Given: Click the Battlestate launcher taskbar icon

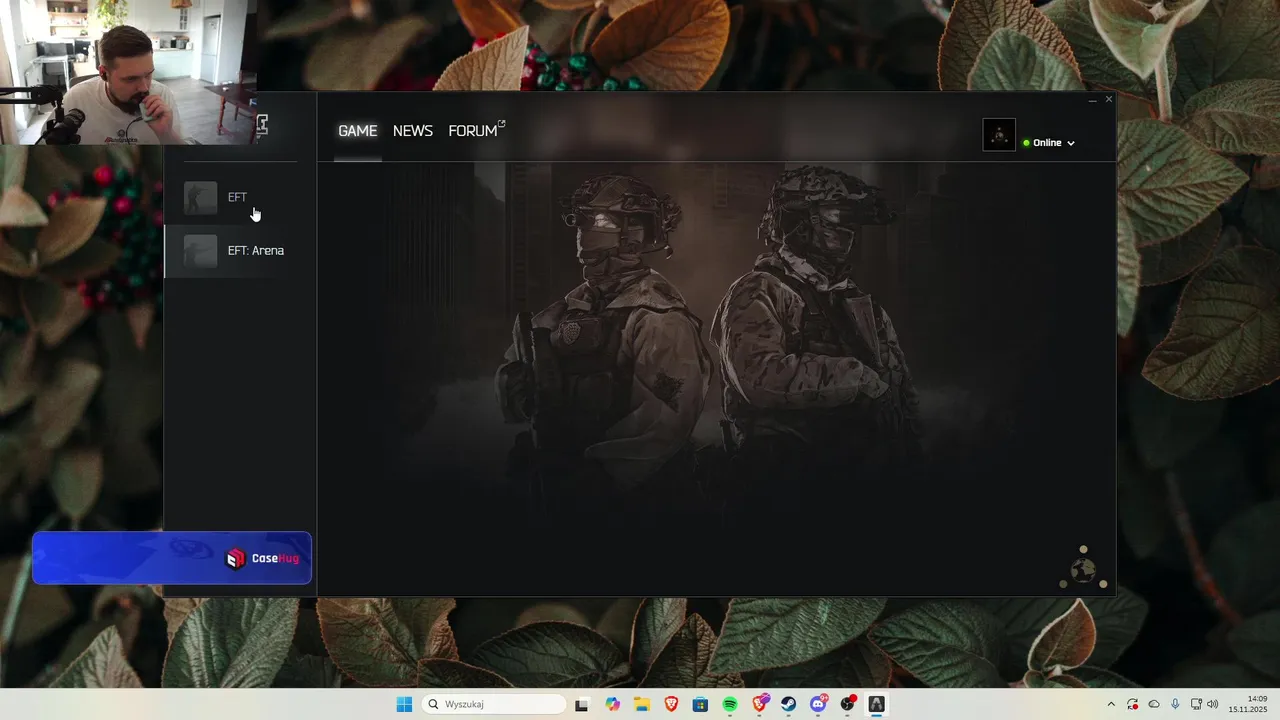Looking at the screenshot, I should [x=877, y=704].
